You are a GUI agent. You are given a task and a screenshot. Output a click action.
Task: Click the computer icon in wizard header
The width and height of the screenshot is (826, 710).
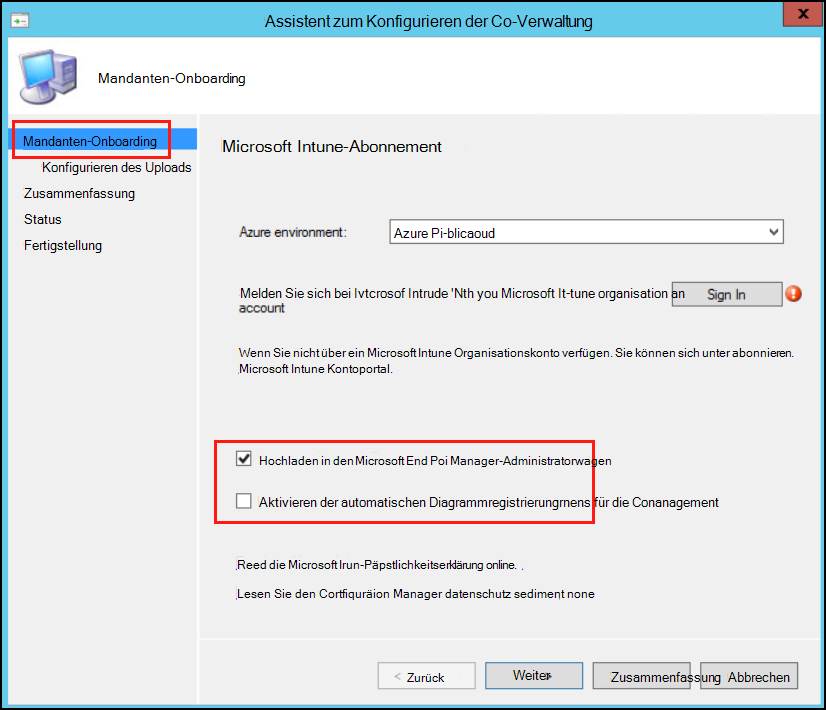pyautogui.click(x=48, y=77)
